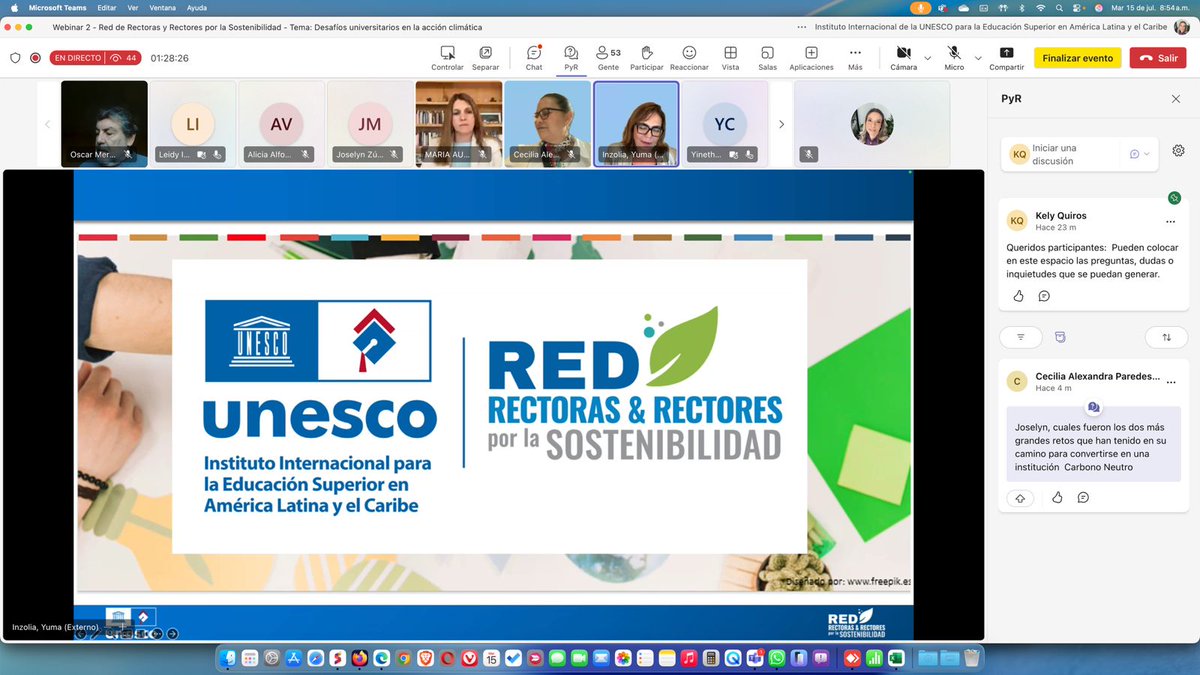Upvote Cecilia's question
This screenshot has width=1200, height=675.
tap(1020, 497)
